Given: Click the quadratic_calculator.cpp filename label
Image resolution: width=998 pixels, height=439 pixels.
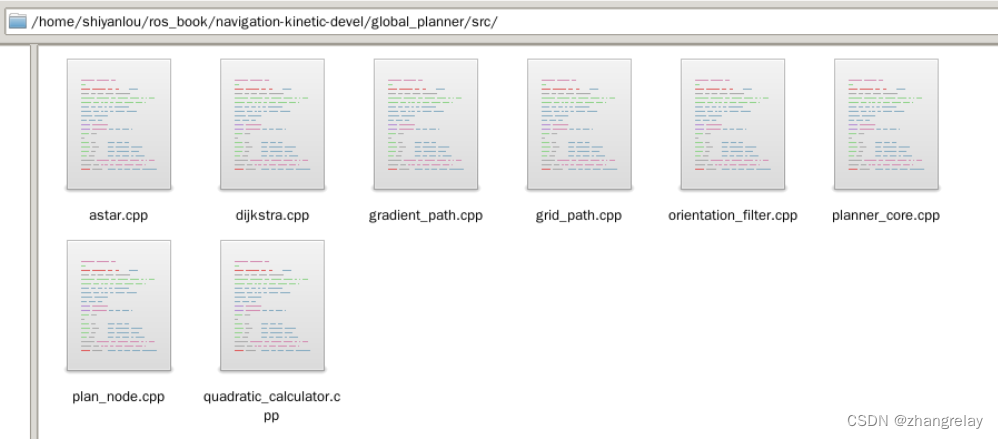Looking at the screenshot, I should pyautogui.click(x=272, y=406).
